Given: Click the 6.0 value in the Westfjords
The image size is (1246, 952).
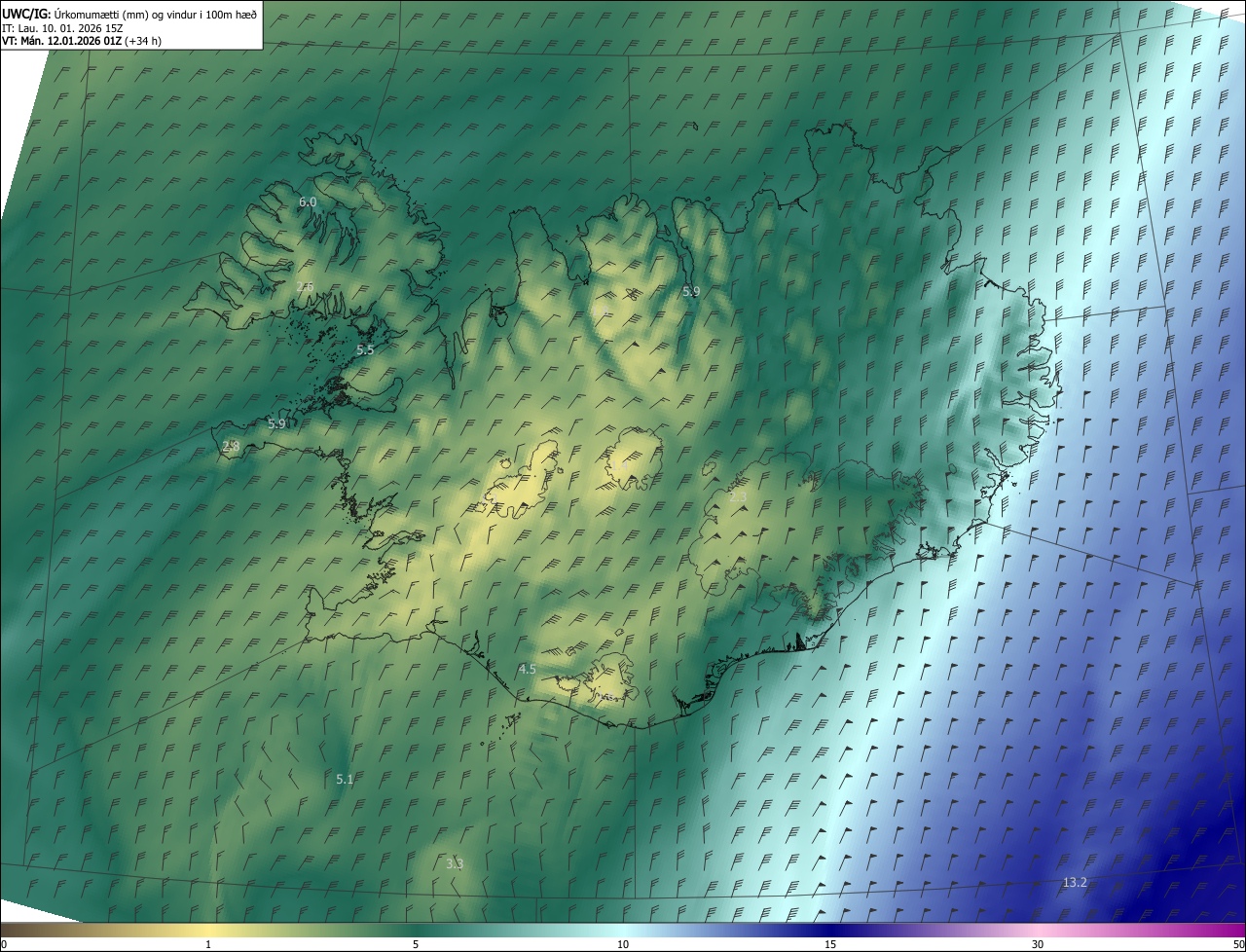Looking at the screenshot, I should point(308,201).
